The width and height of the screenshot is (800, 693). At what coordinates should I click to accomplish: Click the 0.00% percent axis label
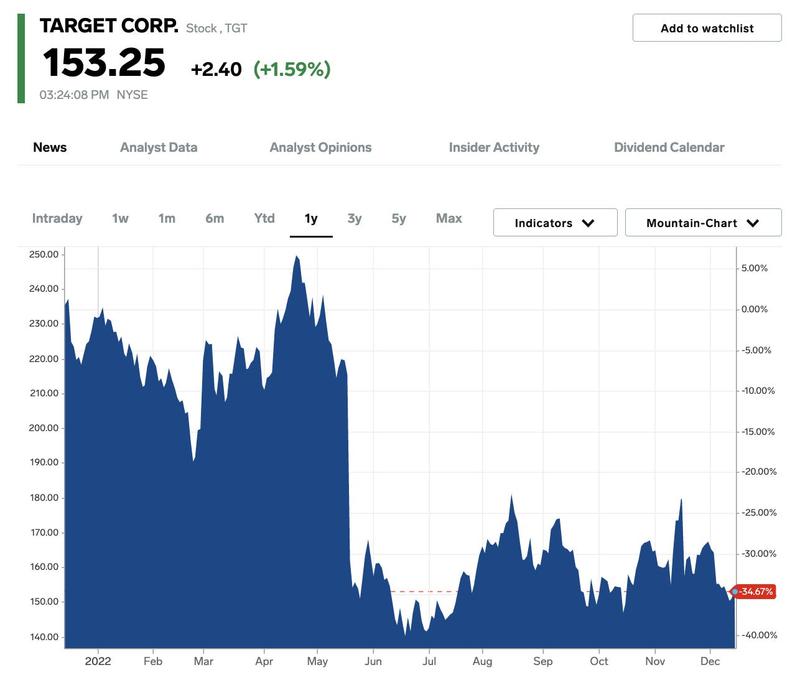(x=755, y=309)
